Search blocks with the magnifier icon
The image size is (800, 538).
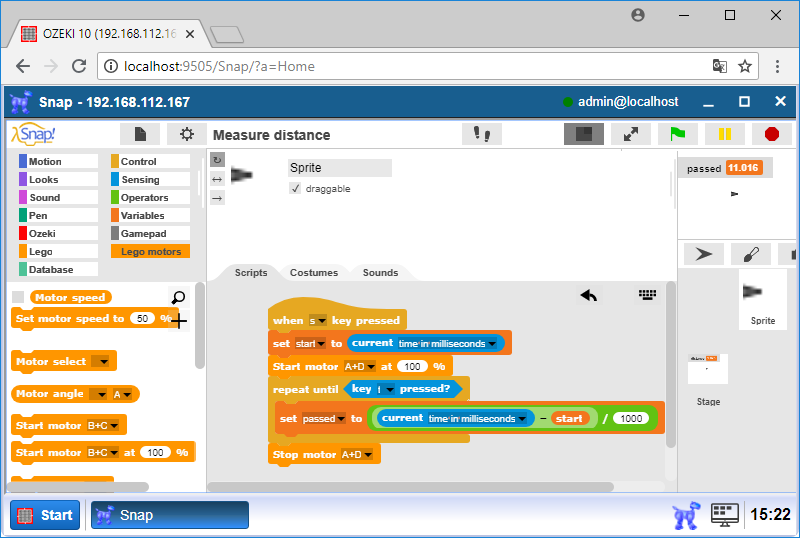coord(178,297)
